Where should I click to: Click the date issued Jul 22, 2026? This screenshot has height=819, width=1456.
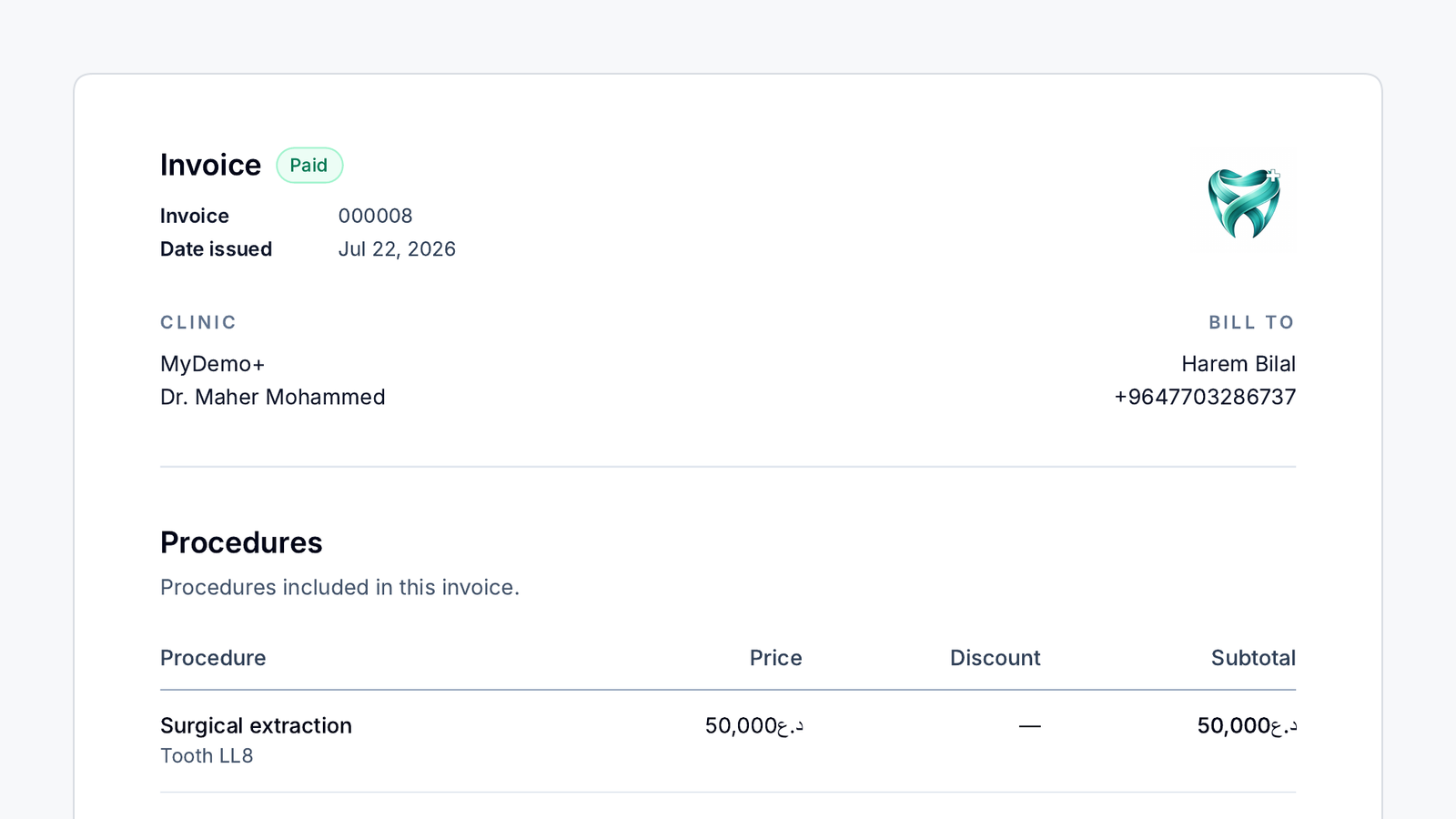pos(397,249)
